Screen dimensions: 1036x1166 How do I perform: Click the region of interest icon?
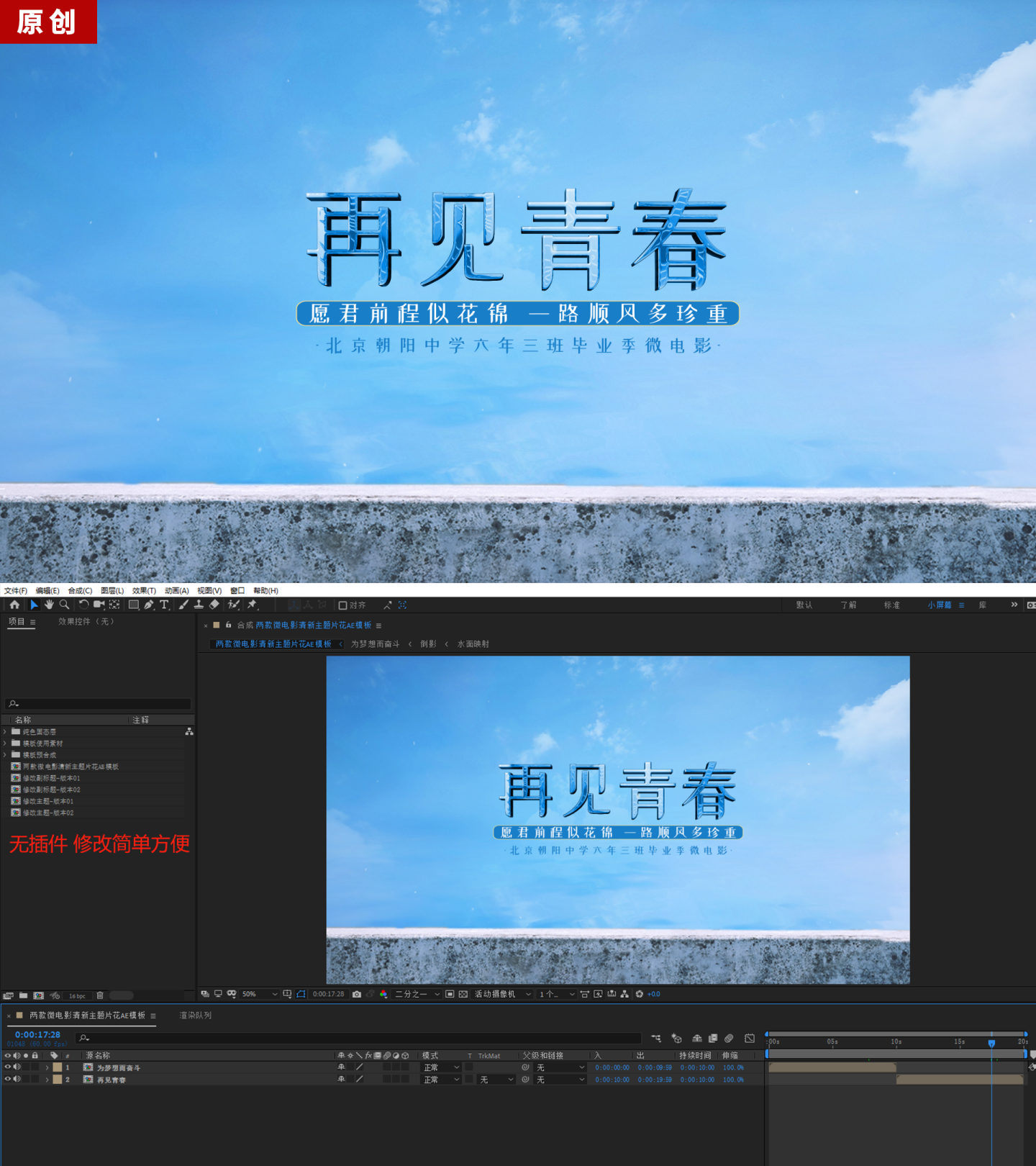click(450, 994)
